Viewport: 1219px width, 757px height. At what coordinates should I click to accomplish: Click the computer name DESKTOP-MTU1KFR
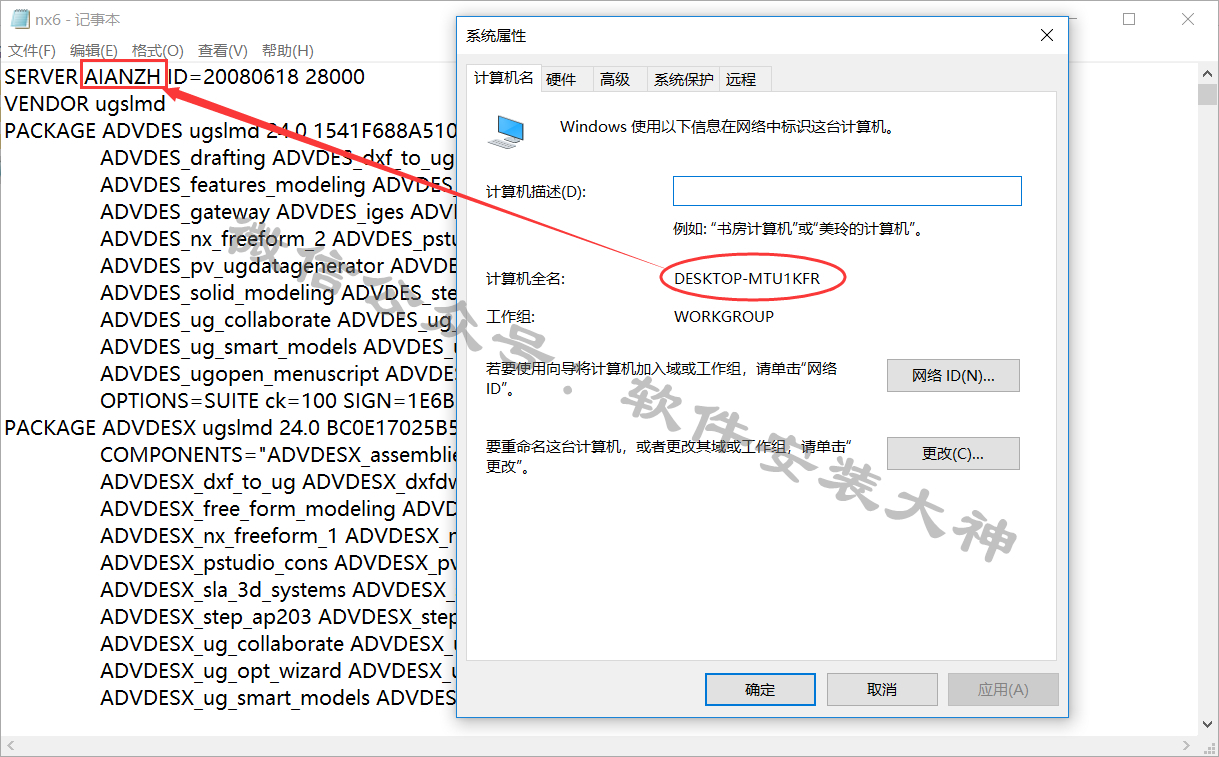pos(747,279)
